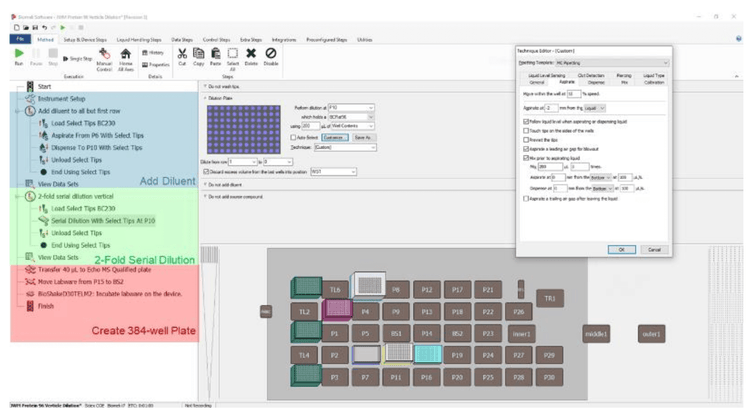Click the Disable step icon

[x=271, y=58]
